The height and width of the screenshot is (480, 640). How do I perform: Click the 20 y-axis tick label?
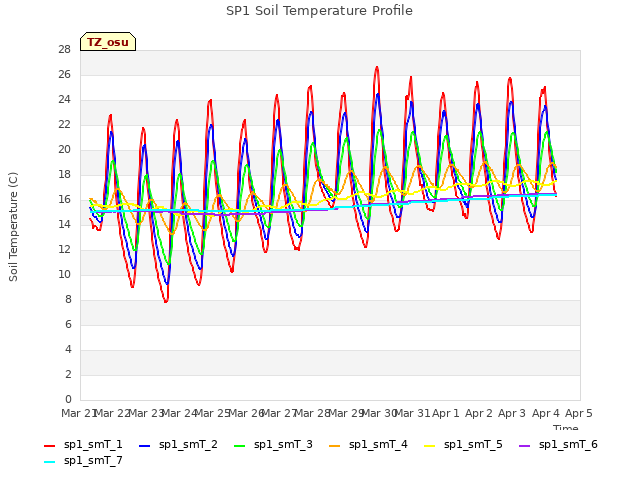(x=64, y=150)
